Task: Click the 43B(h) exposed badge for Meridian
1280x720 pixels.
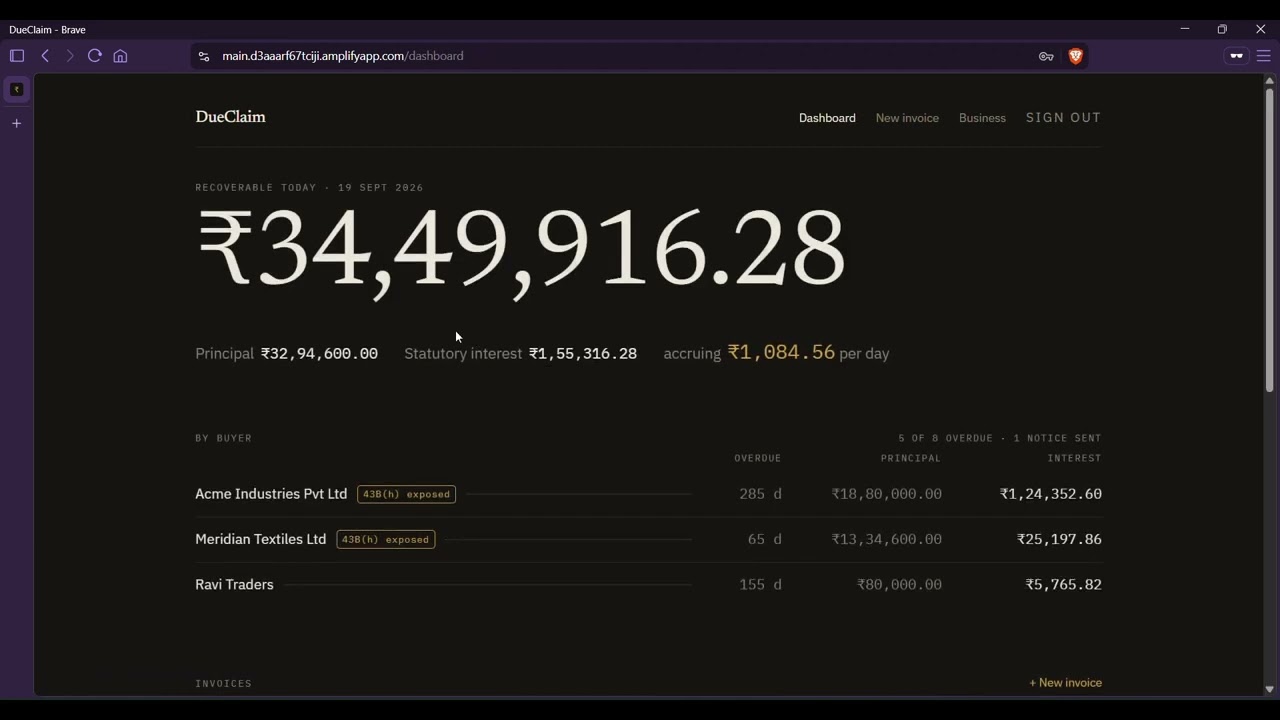Action: click(386, 539)
